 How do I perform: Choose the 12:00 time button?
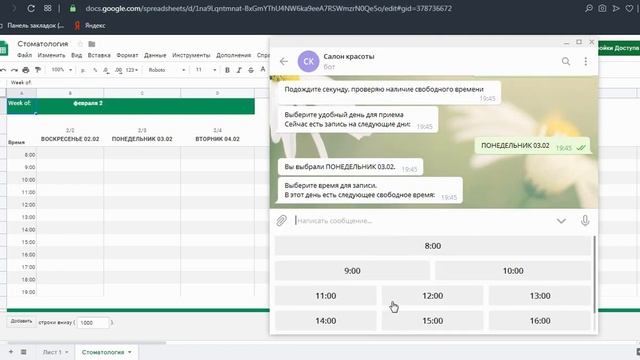(x=433, y=296)
